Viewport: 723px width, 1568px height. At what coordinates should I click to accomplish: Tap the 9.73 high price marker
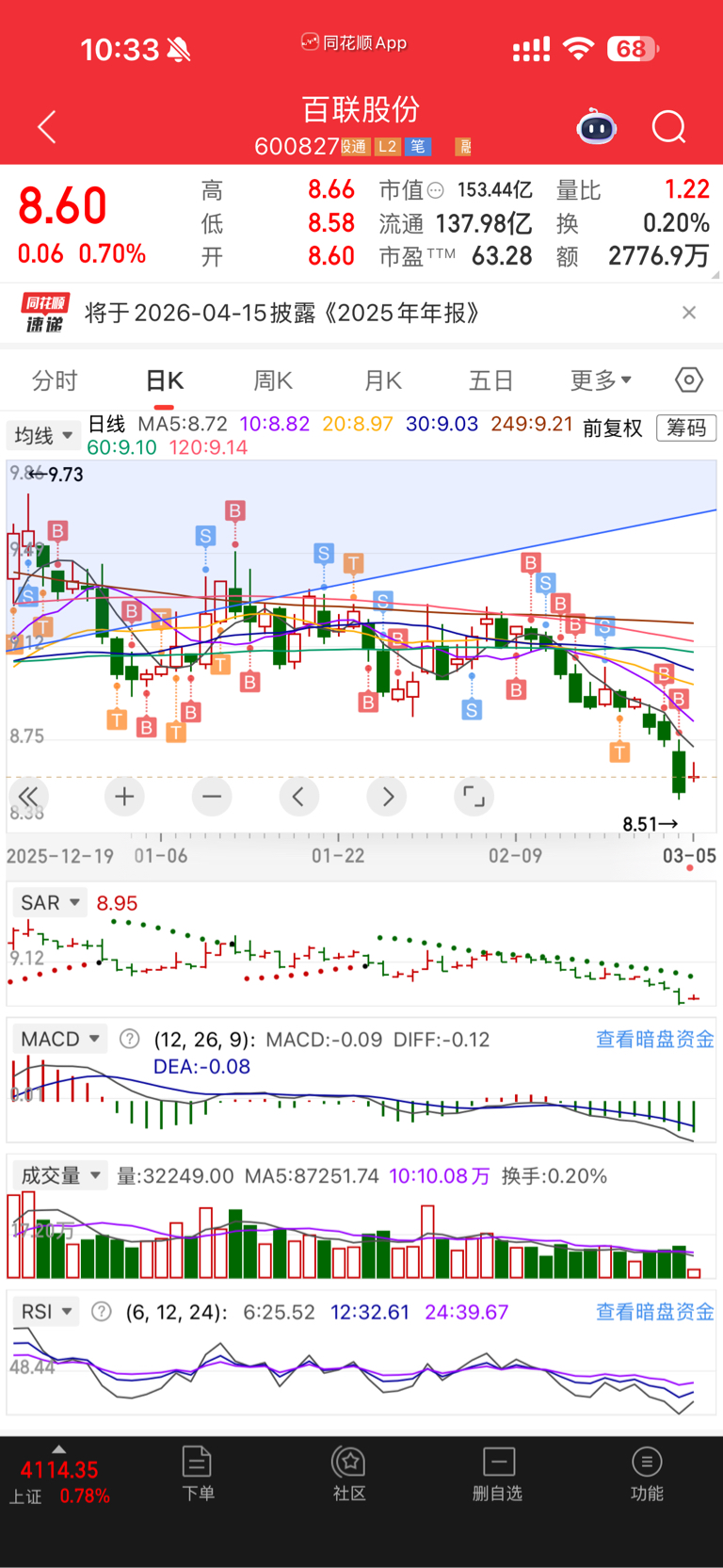tap(56, 475)
